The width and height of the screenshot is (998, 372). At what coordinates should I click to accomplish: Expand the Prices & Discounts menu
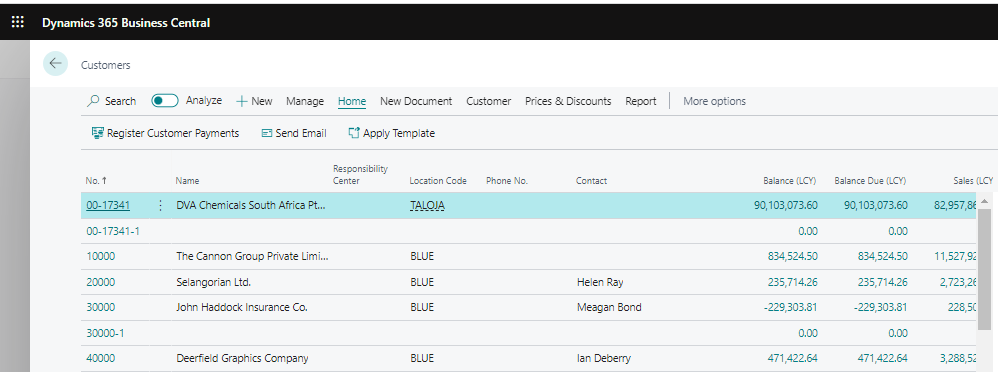pos(568,101)
